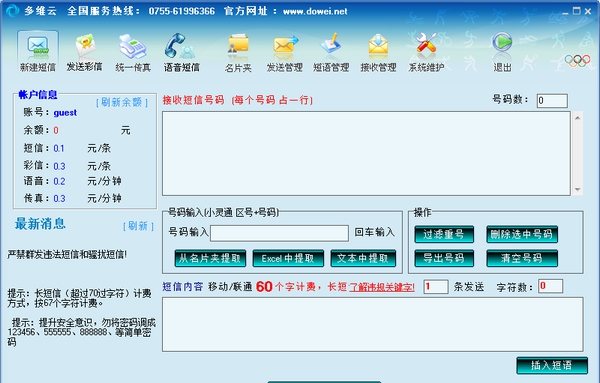Open 短语管理 phrase management
Screen dimensions: 600x383
[x=331, y=52]
